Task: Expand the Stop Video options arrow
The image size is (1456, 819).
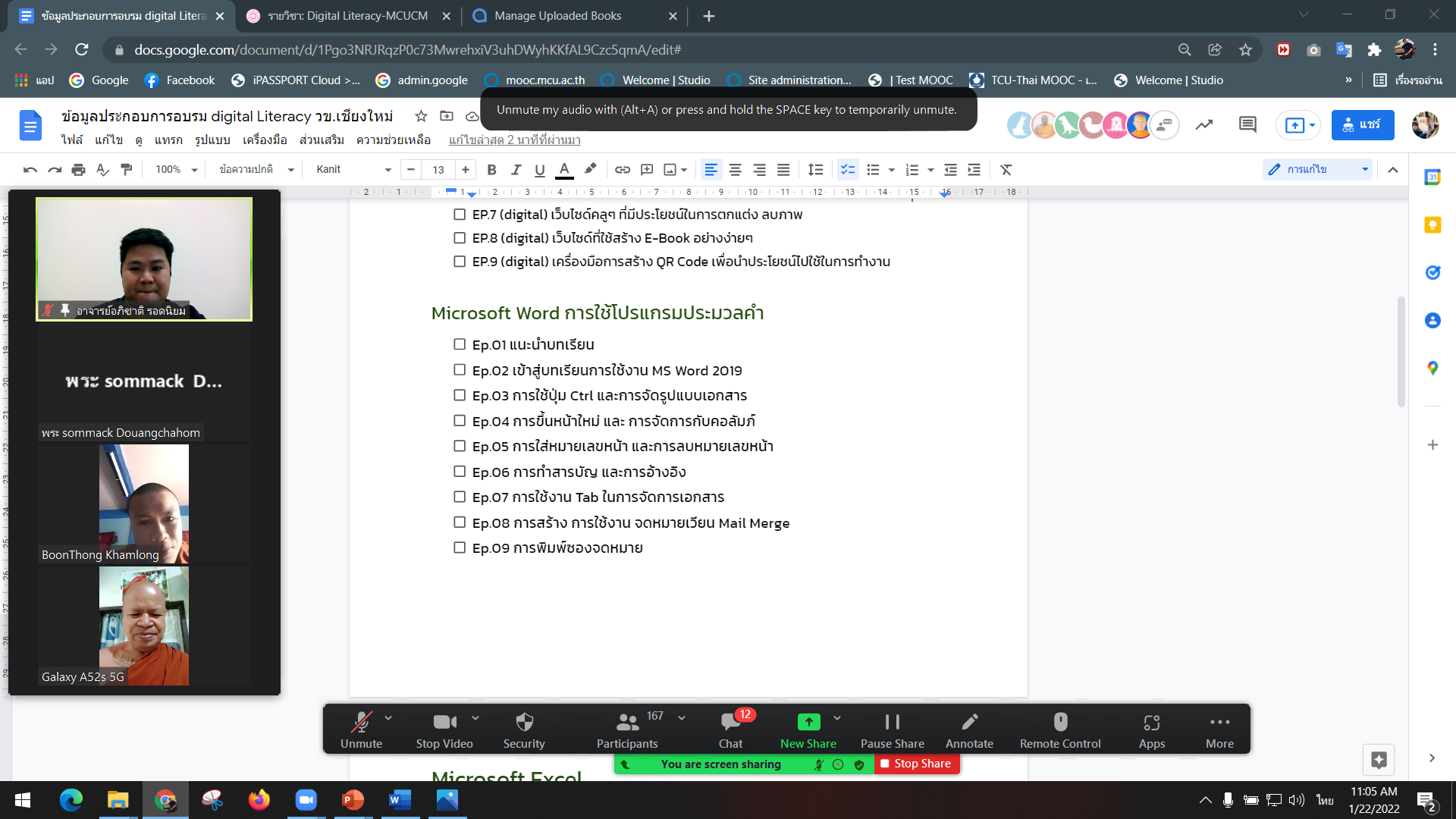Action: pyautogui.click(x=475, y=717)
